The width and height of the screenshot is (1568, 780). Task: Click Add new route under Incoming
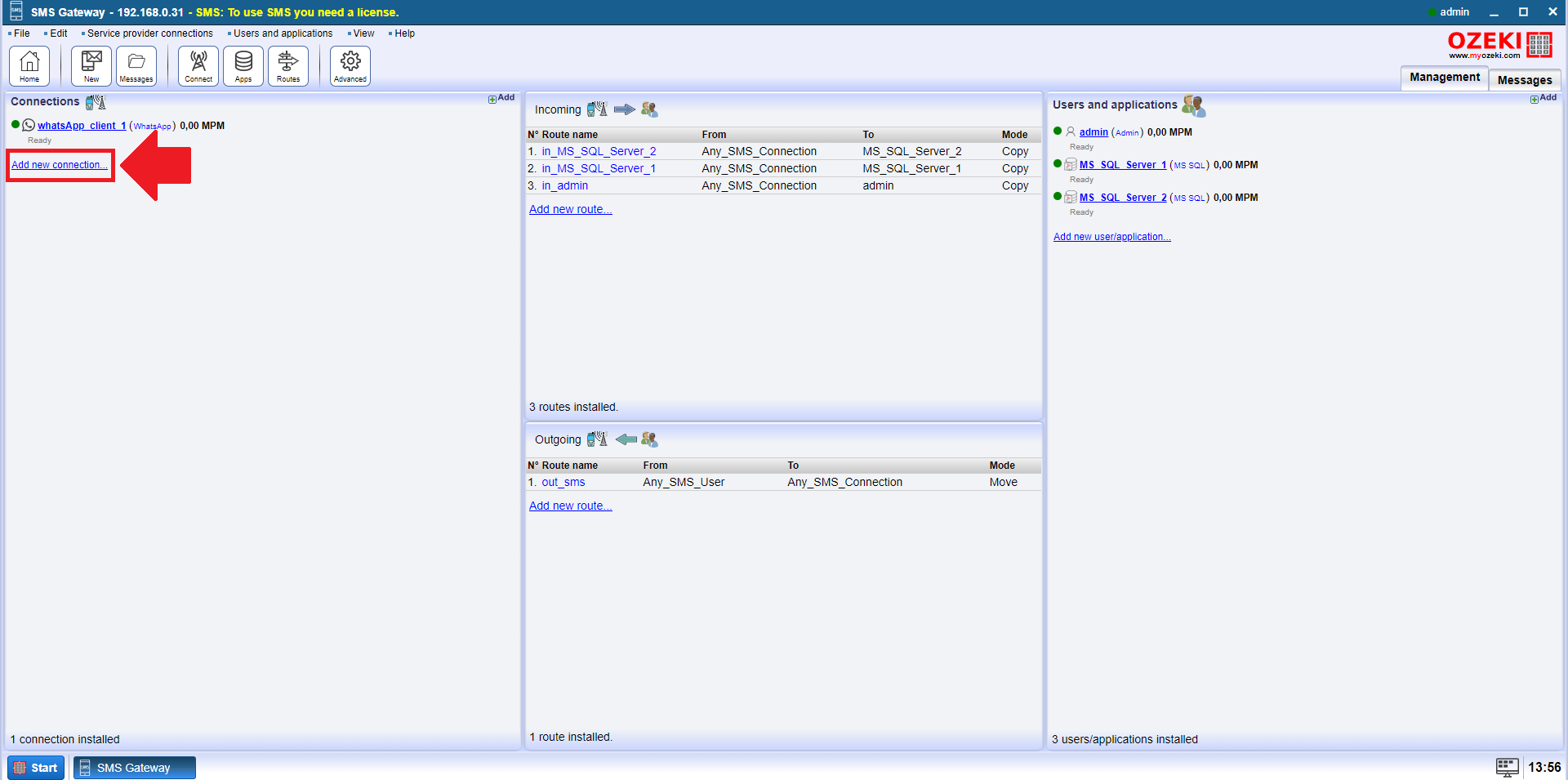(570, 209)
